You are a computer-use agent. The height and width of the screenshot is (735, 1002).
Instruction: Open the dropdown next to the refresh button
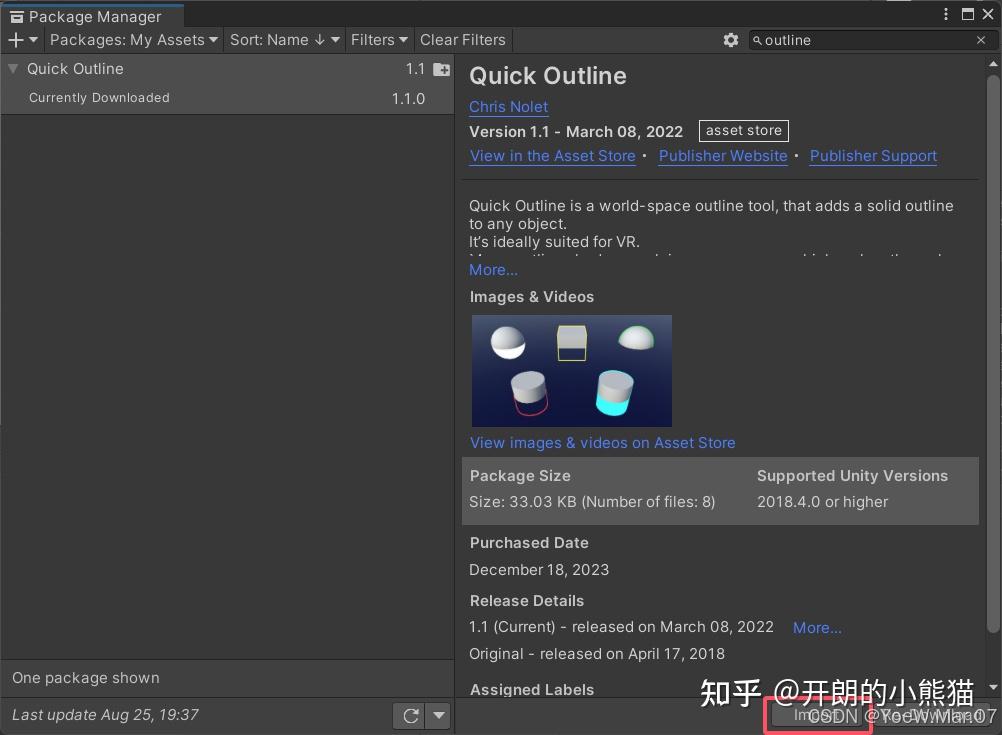coord(438,715)
